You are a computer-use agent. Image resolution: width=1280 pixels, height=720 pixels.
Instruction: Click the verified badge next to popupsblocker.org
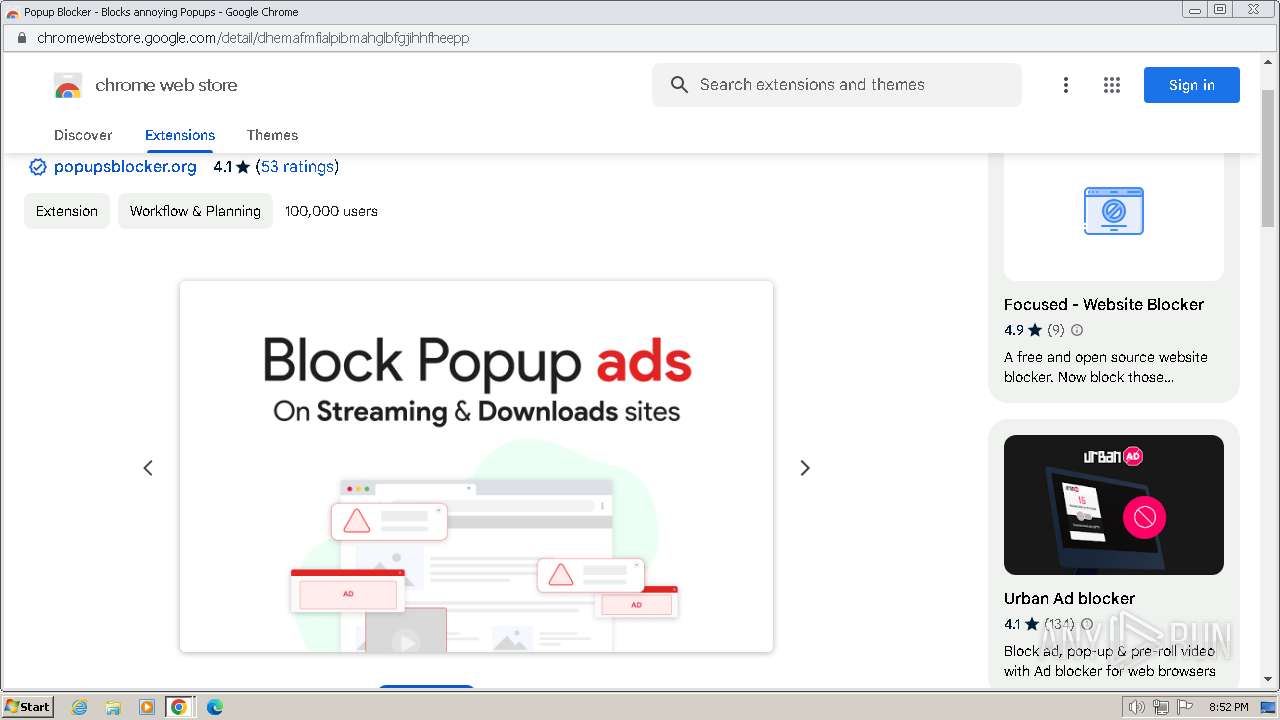click(38, 167)
